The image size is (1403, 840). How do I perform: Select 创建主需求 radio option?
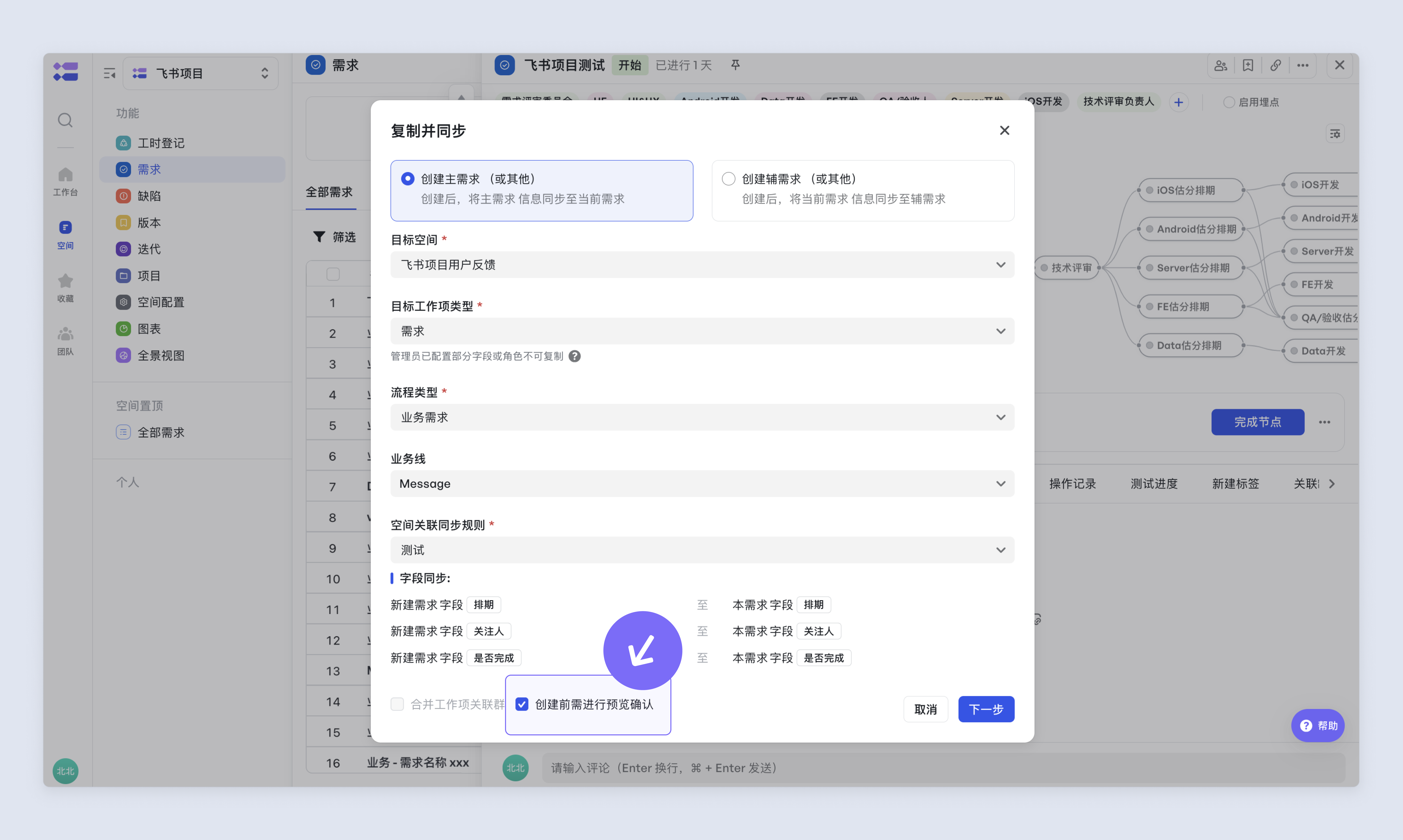click(x=408, y=179)
